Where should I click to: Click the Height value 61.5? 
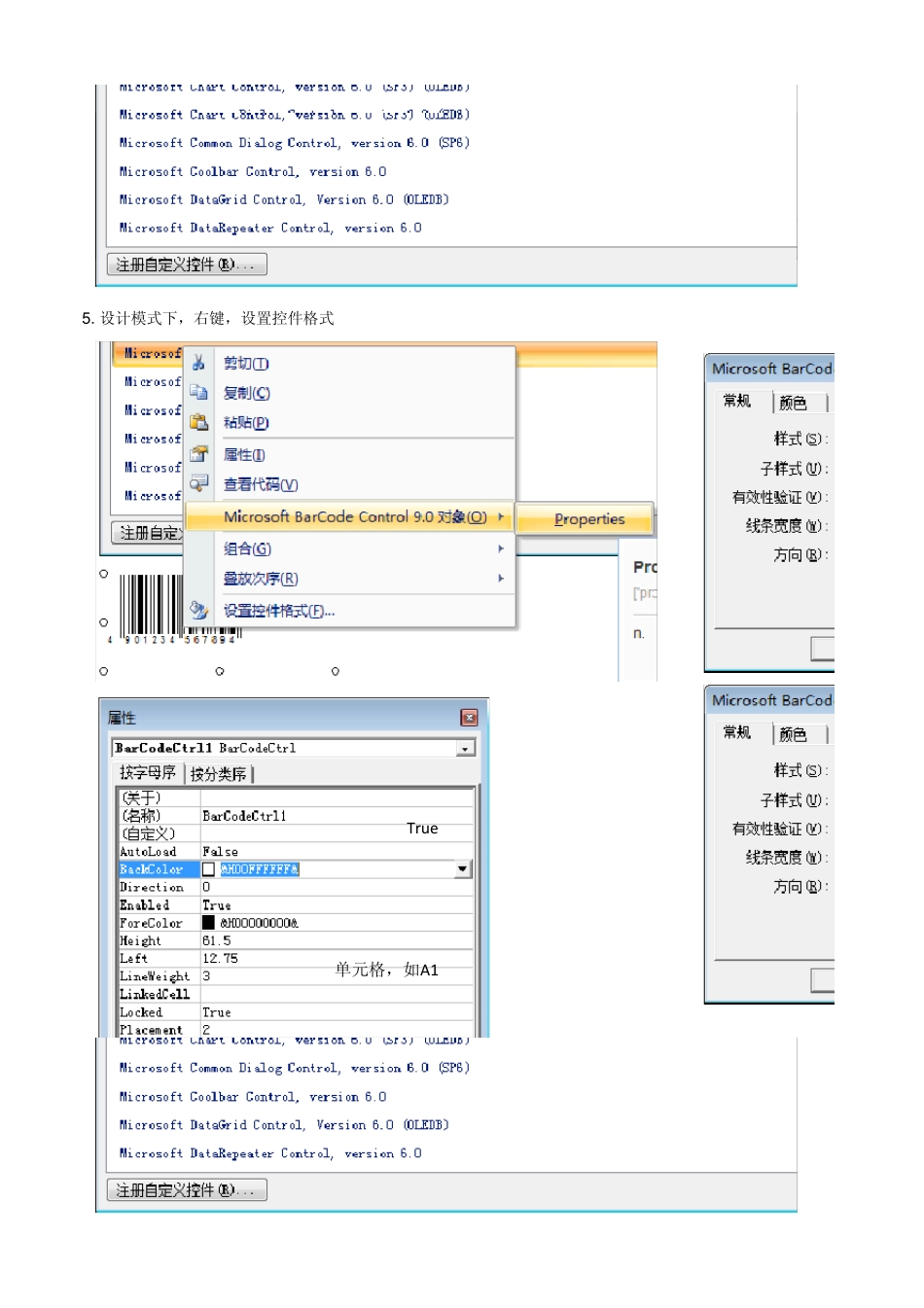point(216,940)
